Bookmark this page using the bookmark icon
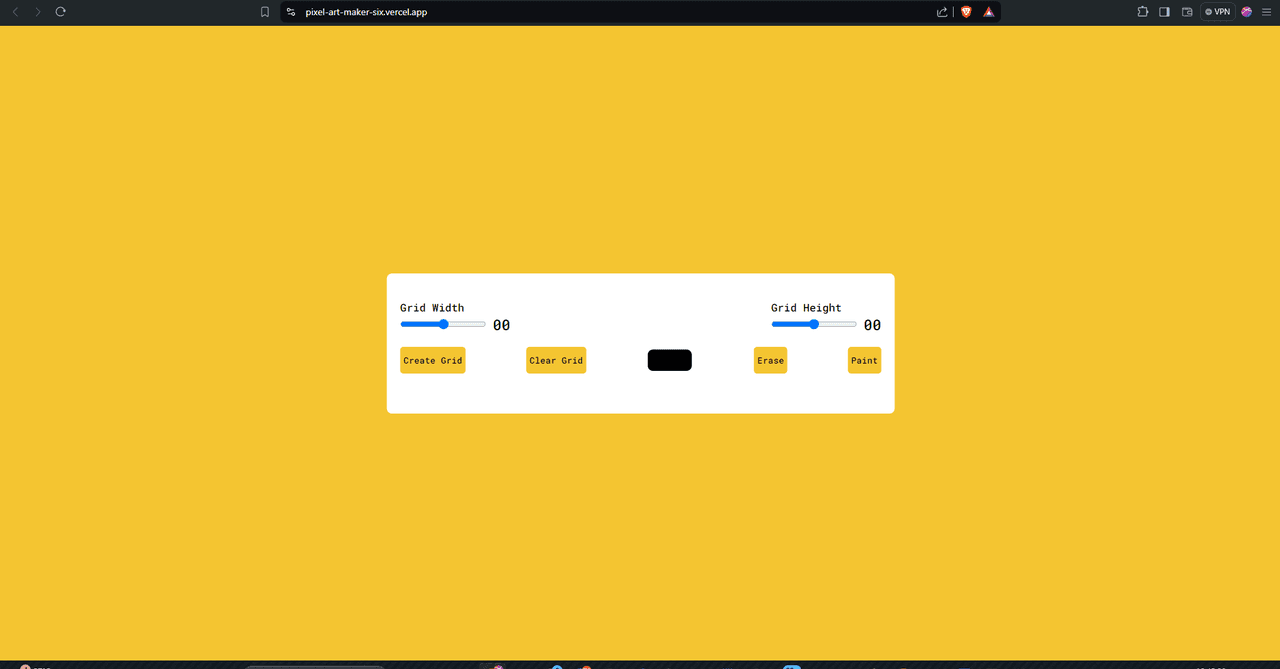 tap(265, 12)
